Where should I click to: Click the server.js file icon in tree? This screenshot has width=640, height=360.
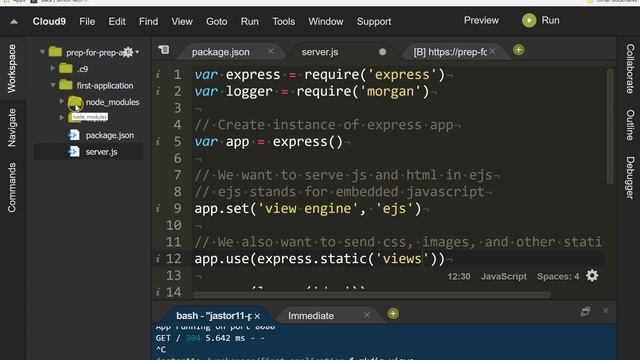(74, 151)
